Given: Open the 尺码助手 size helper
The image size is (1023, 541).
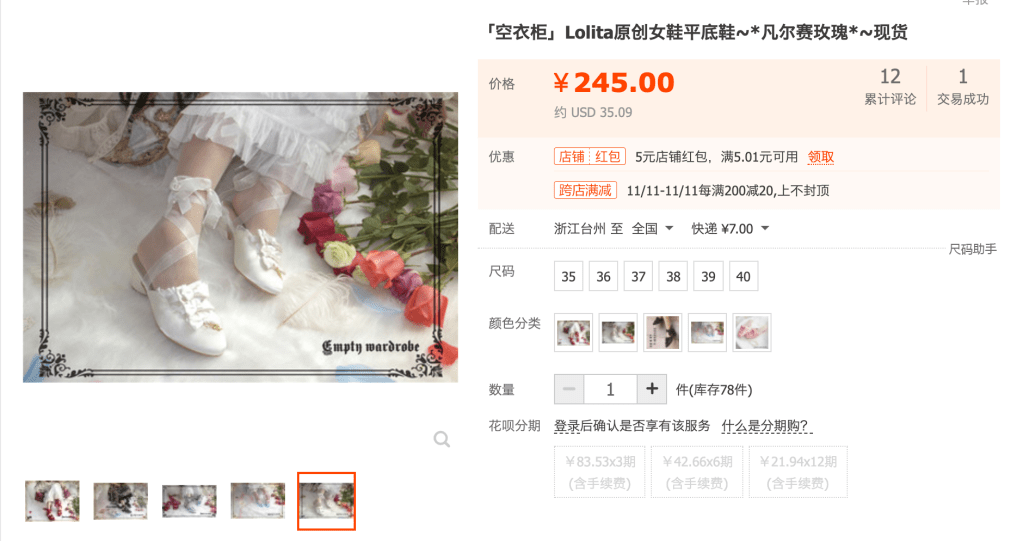Looking at the screenshot, I should point(972,249).
